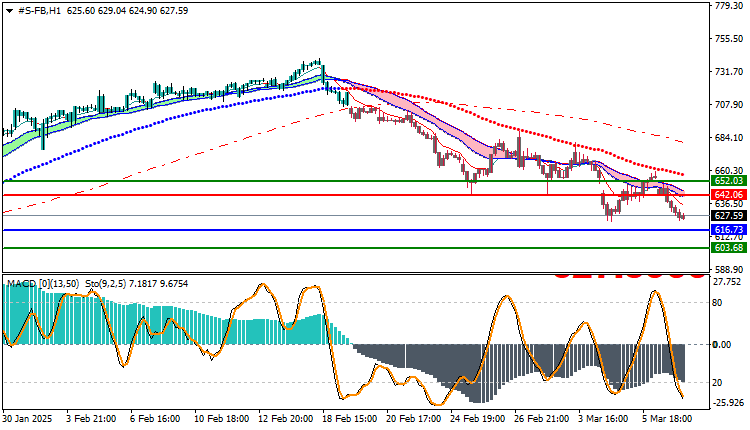Viewport: 750px width, 430px height.
Task: Select the 6 Feb 16:00 time label
Action: [155, 419]
